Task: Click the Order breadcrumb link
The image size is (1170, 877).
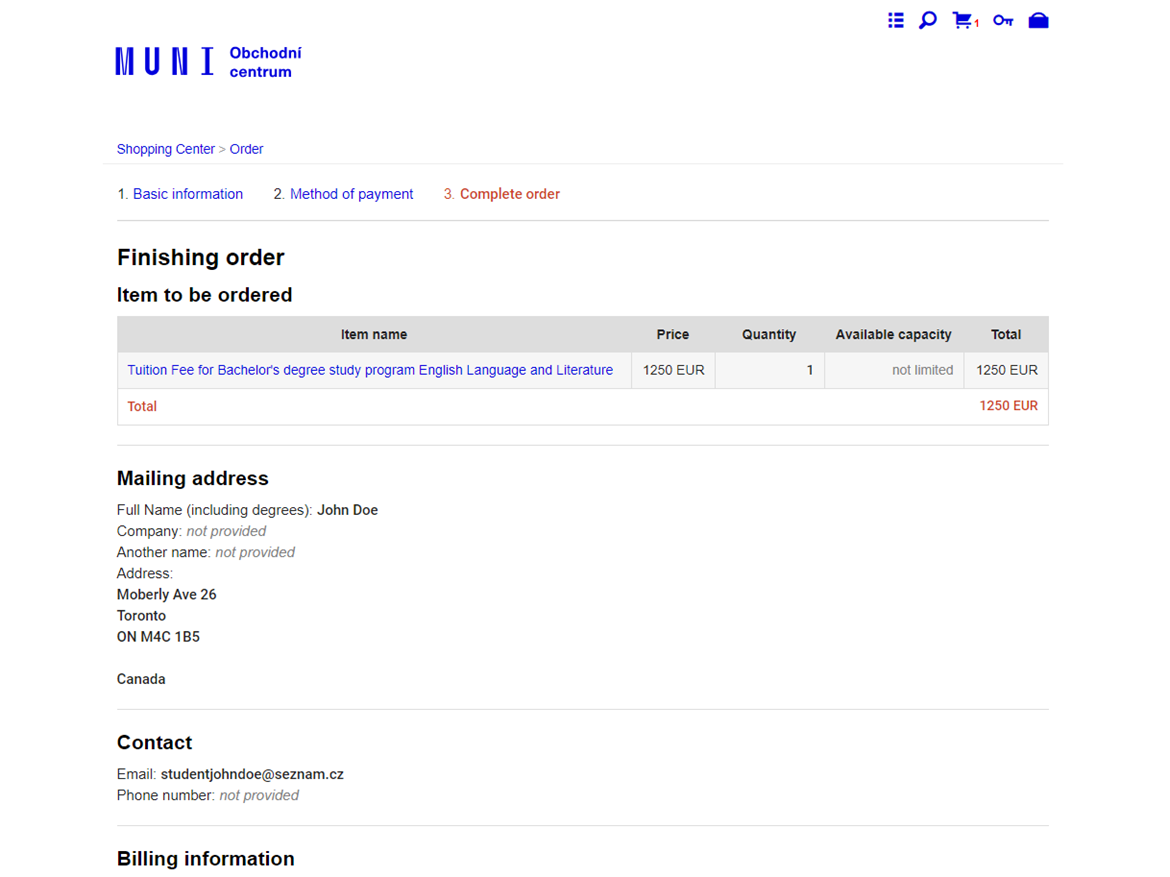Action: click(x=246, y=149)
